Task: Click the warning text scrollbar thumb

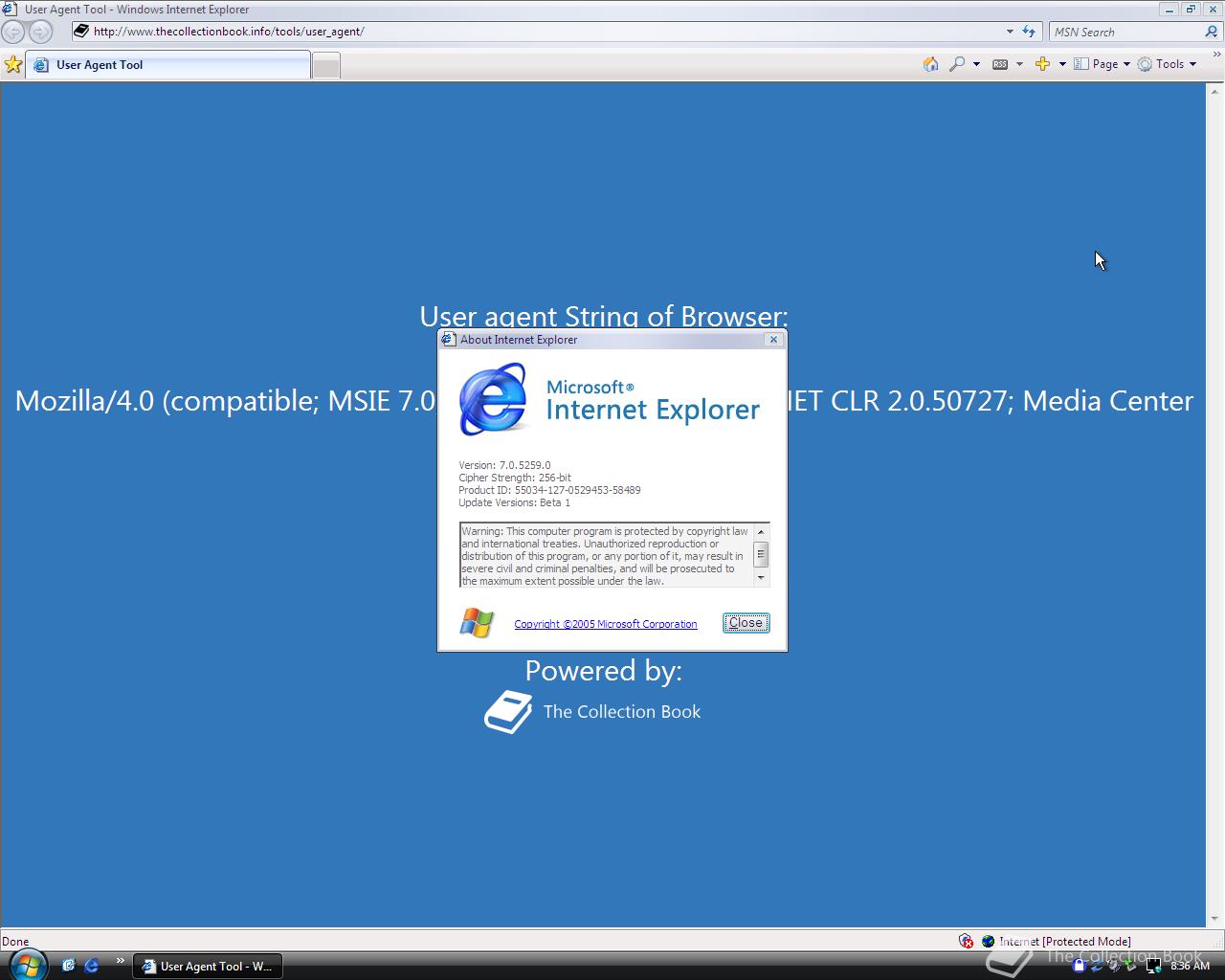Action: pos(762,554)
